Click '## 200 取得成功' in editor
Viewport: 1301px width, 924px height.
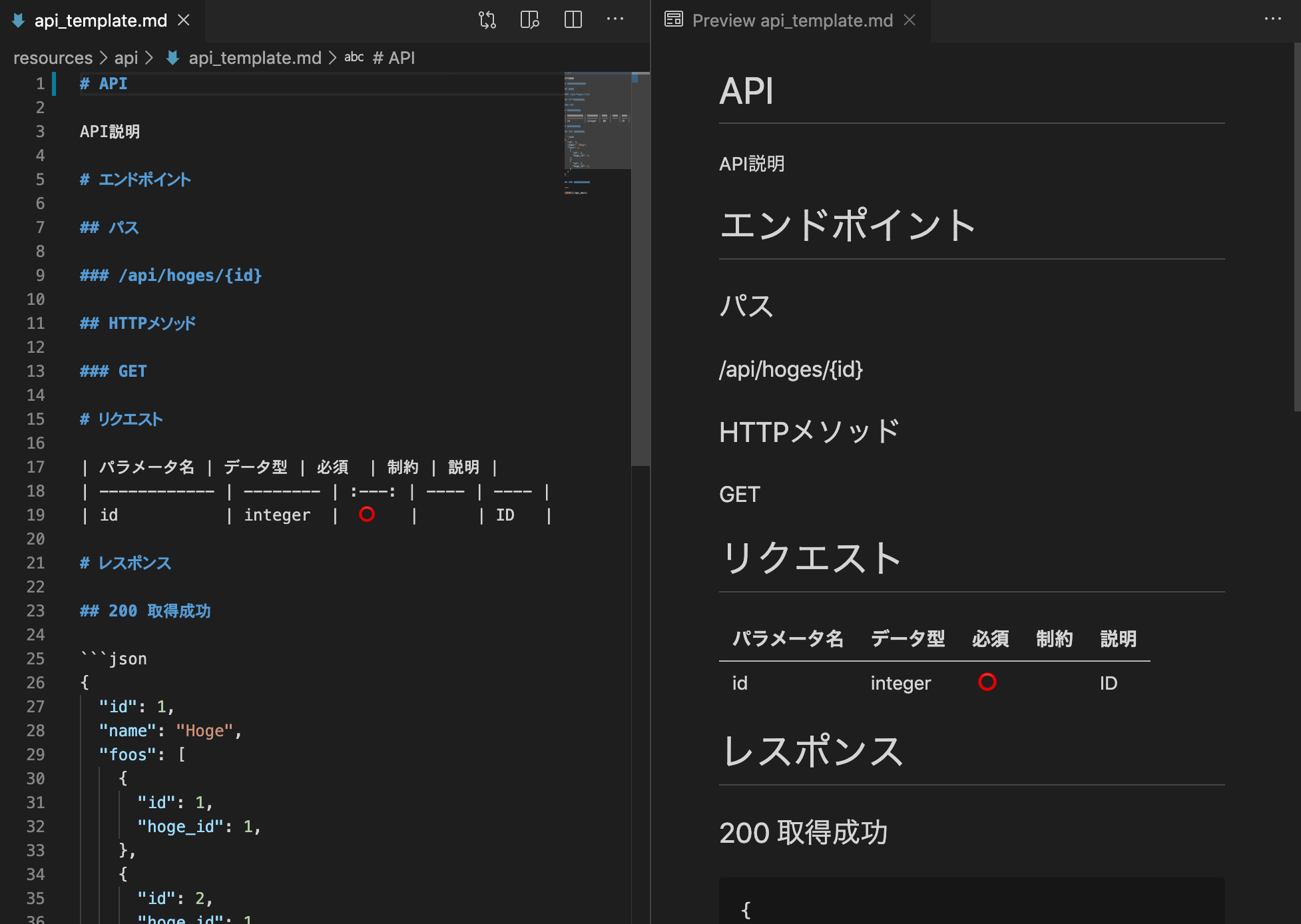click(x=145, y=610)
